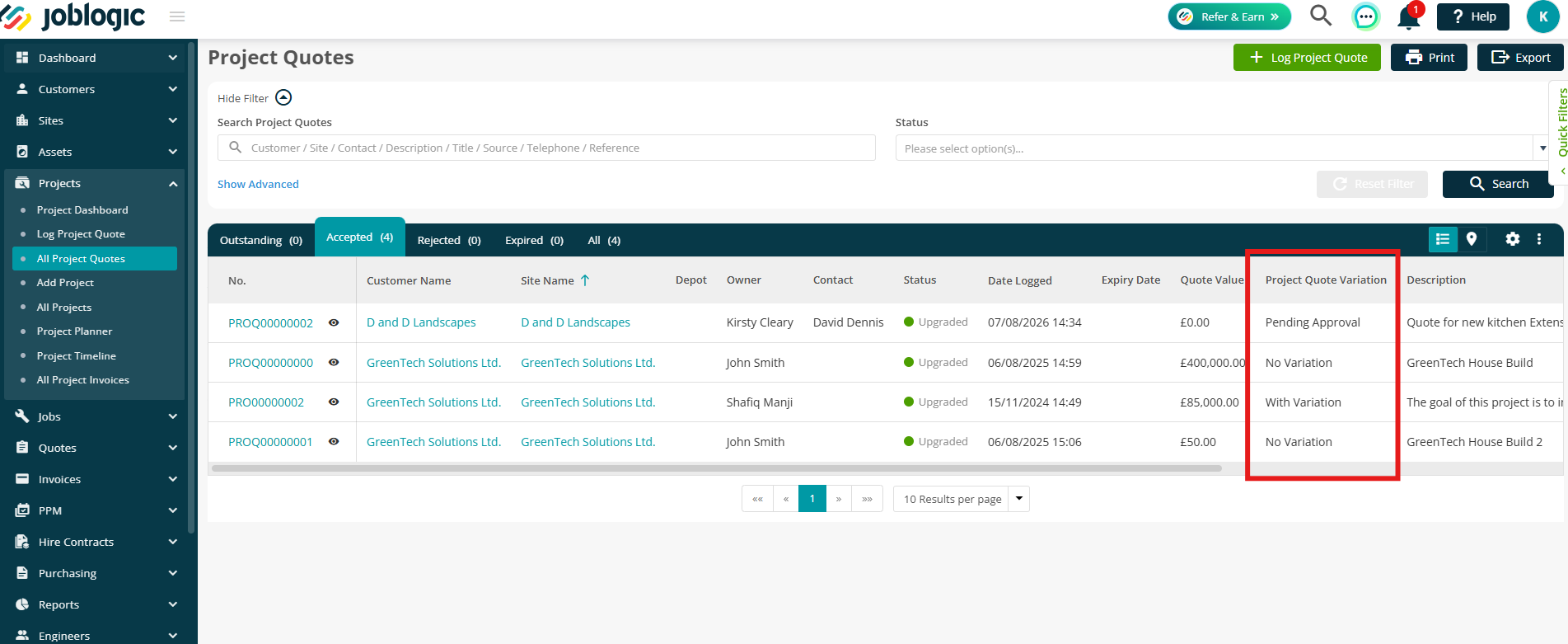
Task: Switch to list view icon
Action: tap(1443, 239)
